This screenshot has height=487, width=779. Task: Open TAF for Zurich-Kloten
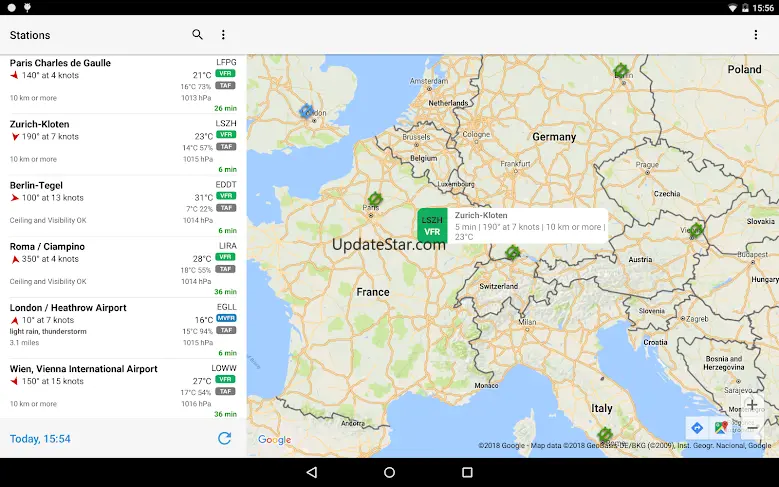226,147
